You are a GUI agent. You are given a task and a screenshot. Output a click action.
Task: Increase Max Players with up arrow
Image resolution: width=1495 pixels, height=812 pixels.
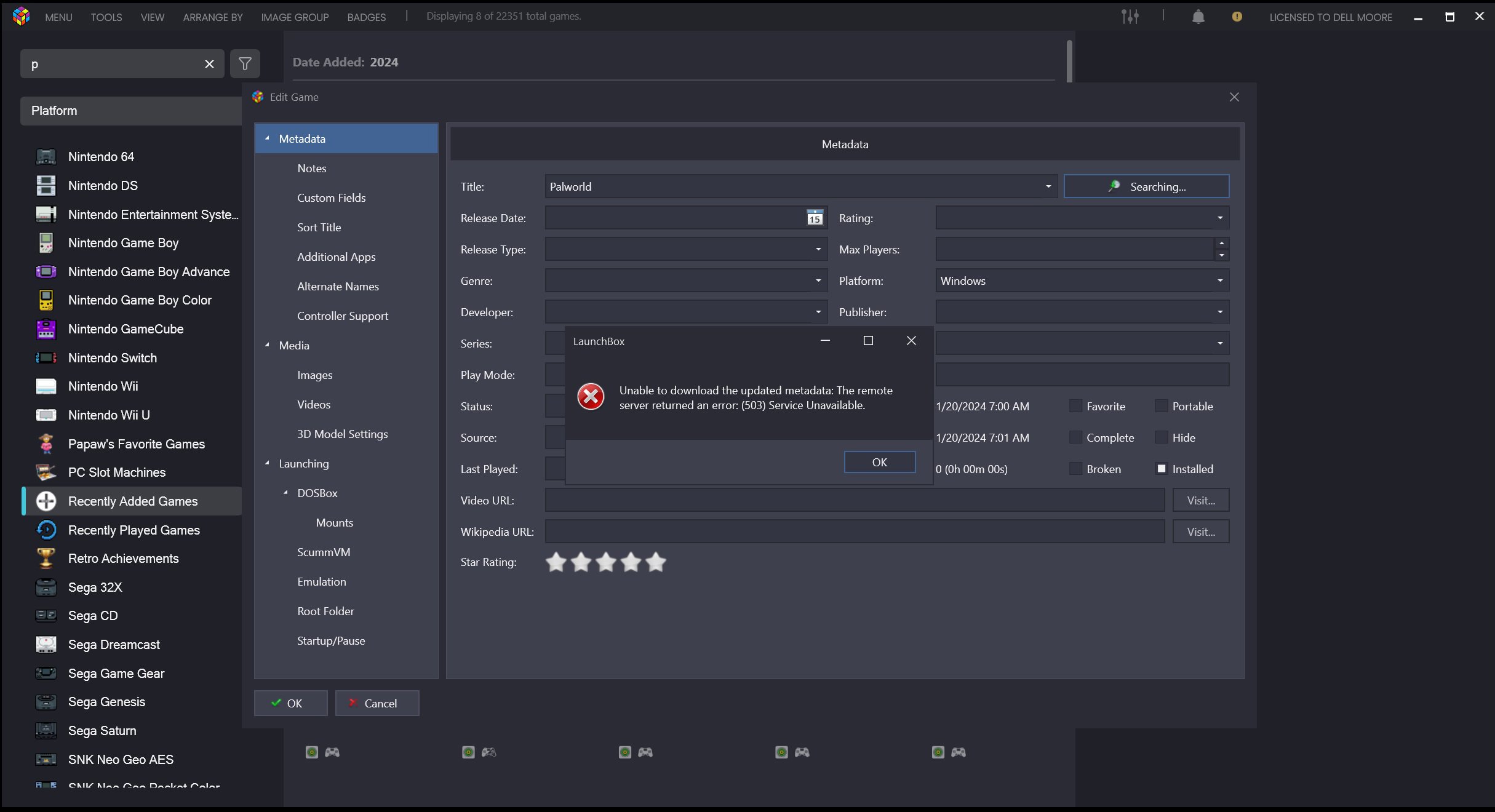(x=1221, y=243)
